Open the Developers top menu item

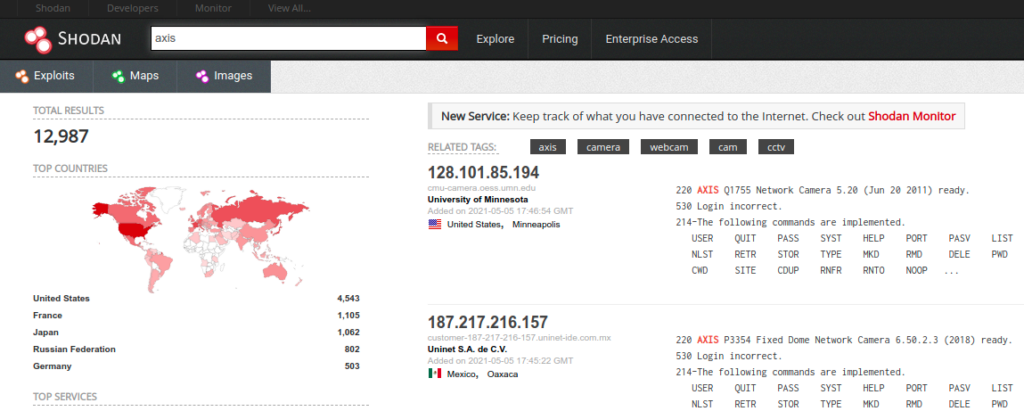point(133,8)
